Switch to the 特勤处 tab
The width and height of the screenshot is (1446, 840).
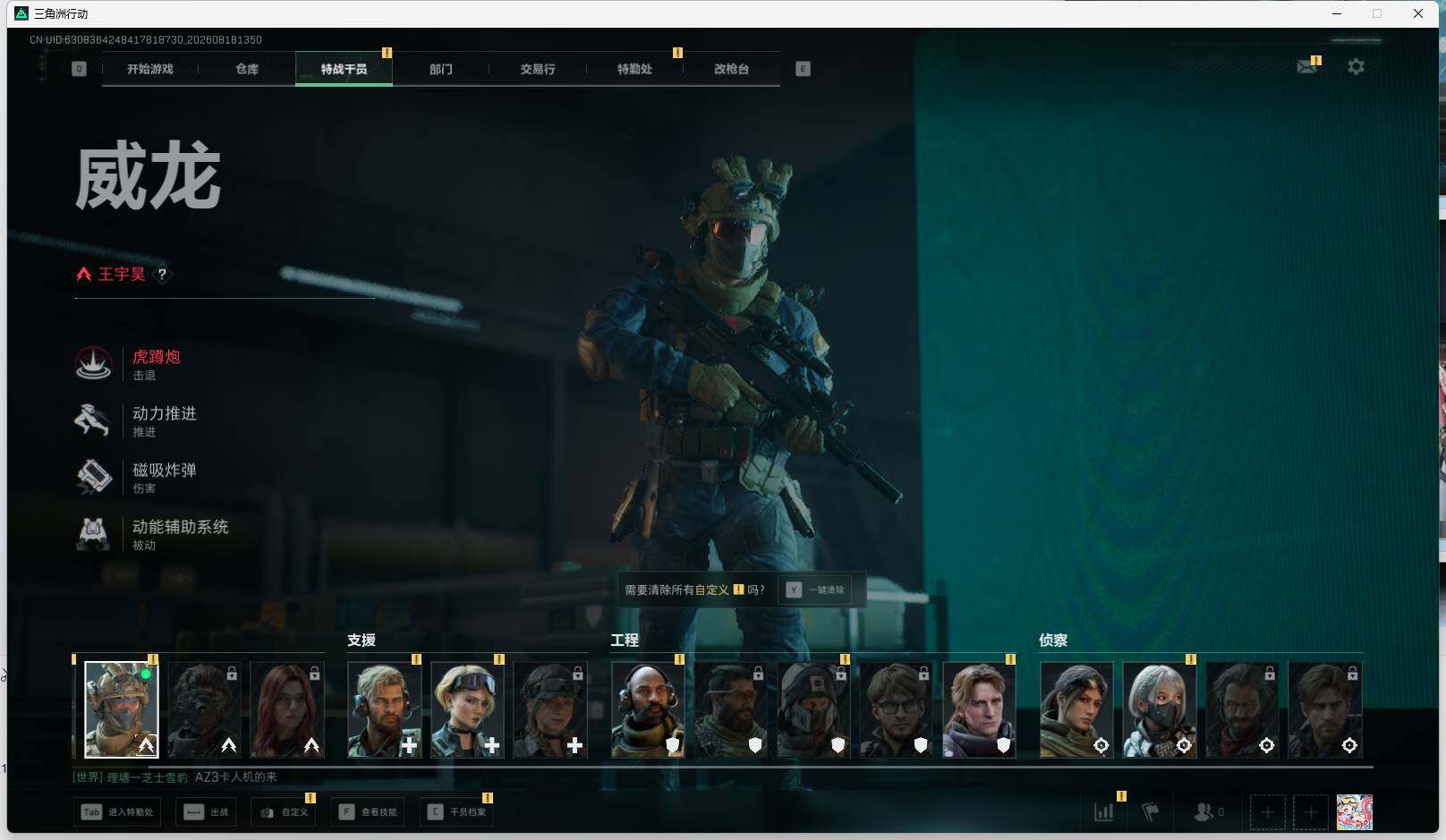coord(634,69)
